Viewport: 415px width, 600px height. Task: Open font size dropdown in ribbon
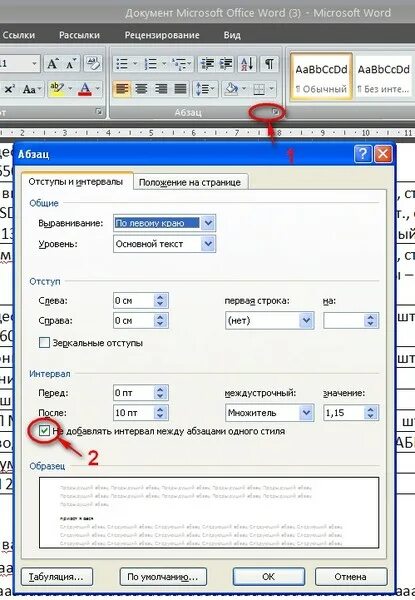pos(34,64)
